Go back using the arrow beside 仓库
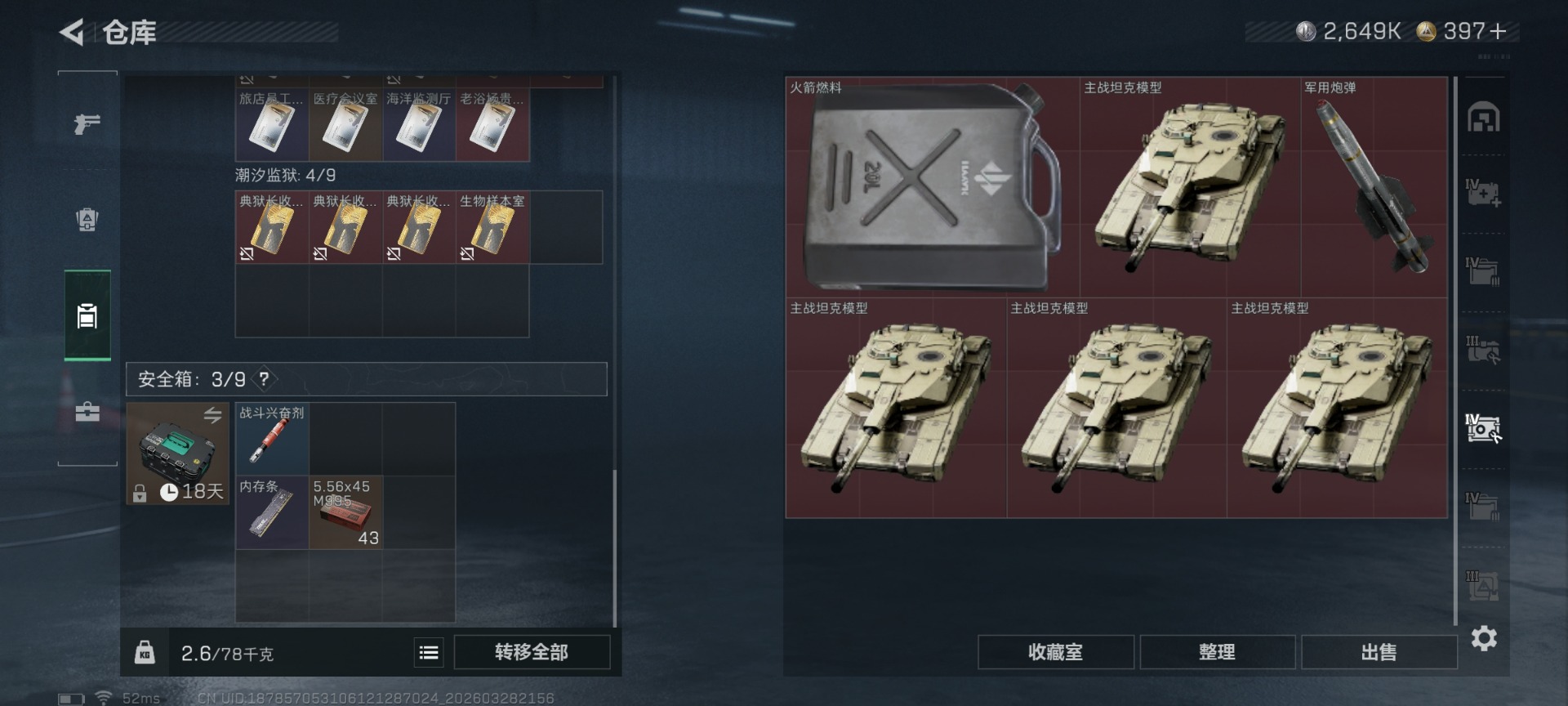The image size is (1568, 706). [72, 33]
